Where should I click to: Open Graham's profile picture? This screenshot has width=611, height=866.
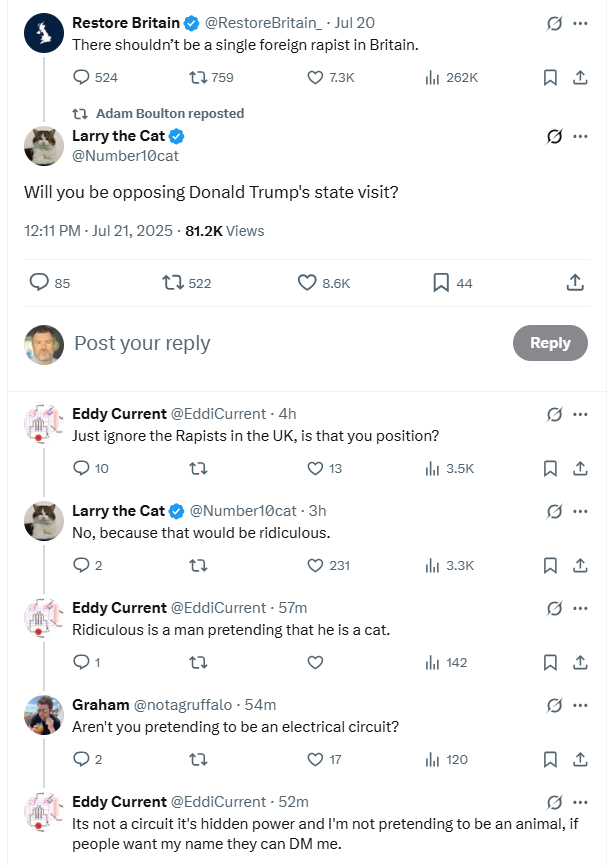tap(44, 715)
